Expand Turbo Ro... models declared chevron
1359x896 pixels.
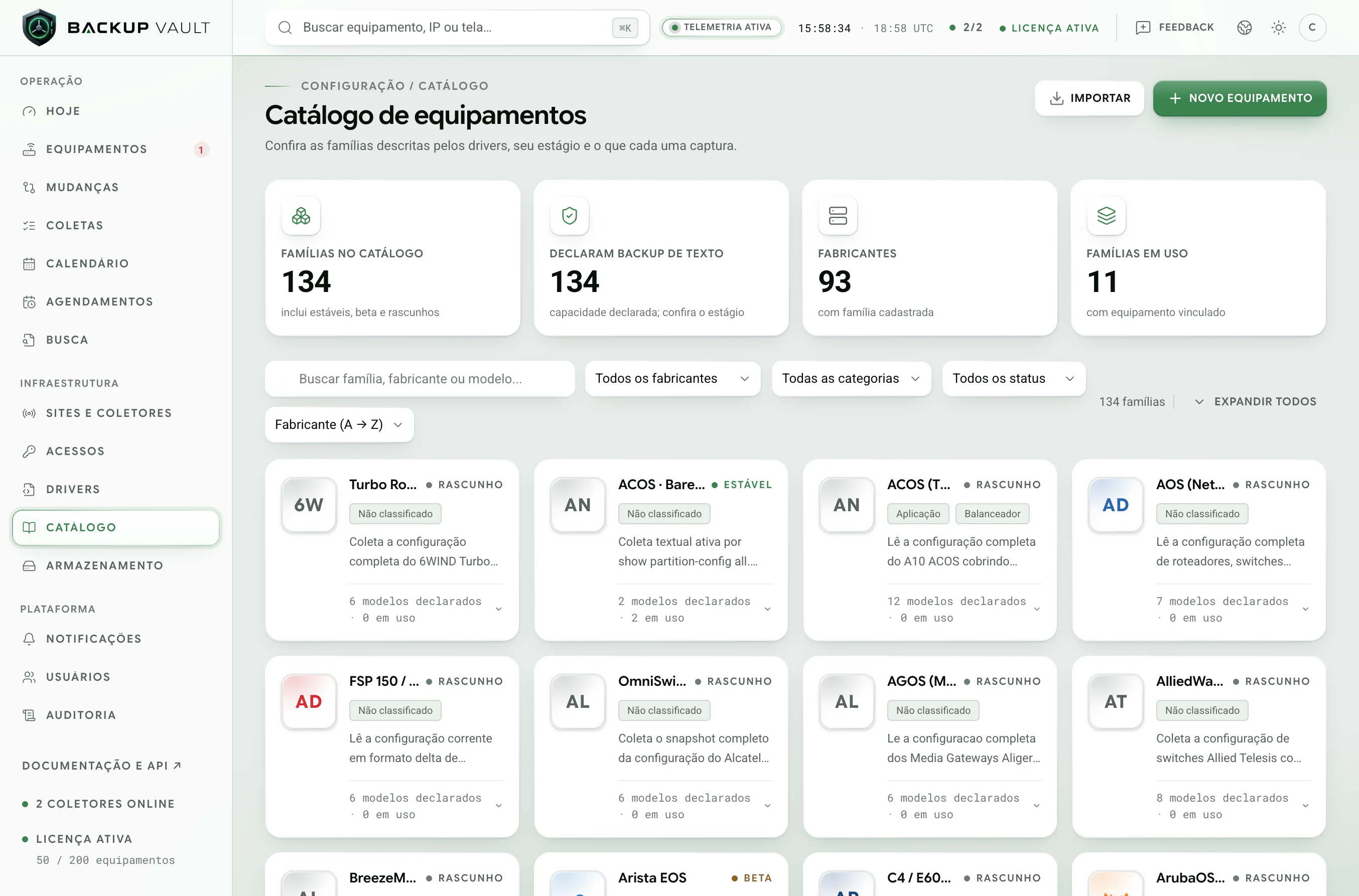point(499,609)
